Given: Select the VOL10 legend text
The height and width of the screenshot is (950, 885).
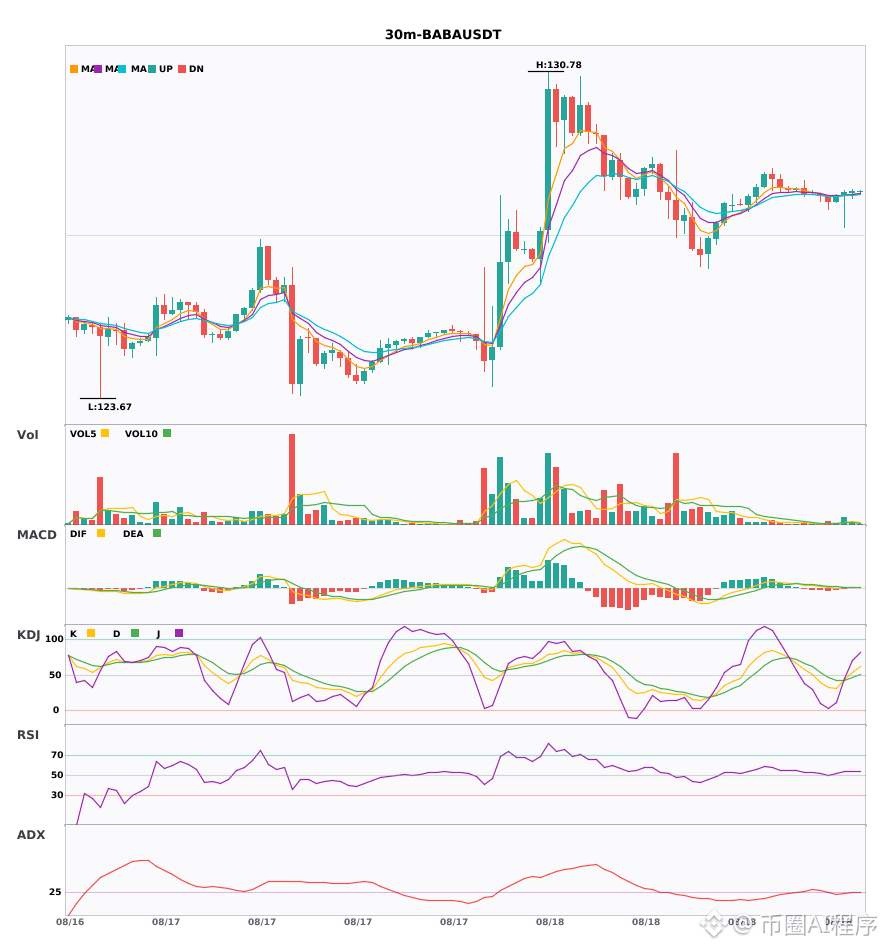Looking at the screenshot, I should click(x=141, y=434).
